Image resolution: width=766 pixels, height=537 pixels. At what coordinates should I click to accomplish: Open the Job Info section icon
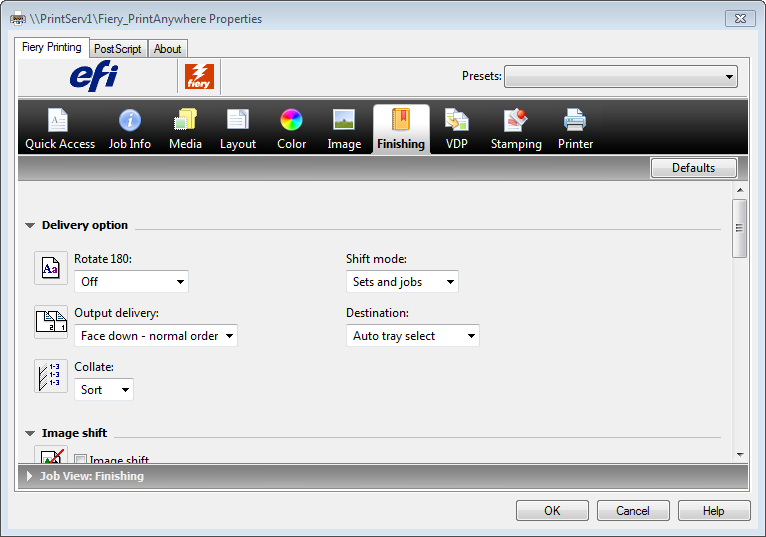[x=130, y=121]
